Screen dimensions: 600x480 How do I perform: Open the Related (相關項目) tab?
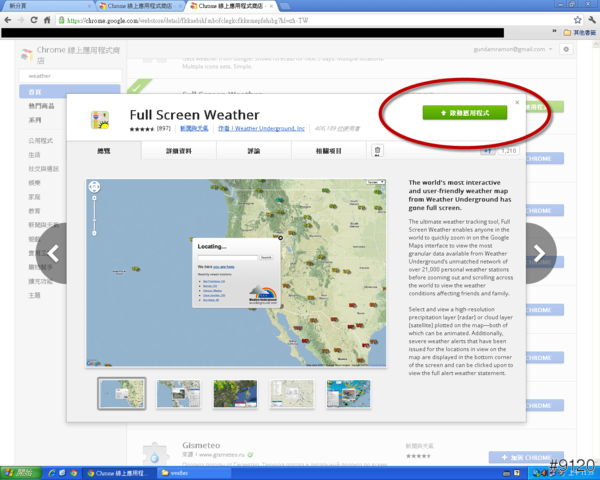point(328,151)
